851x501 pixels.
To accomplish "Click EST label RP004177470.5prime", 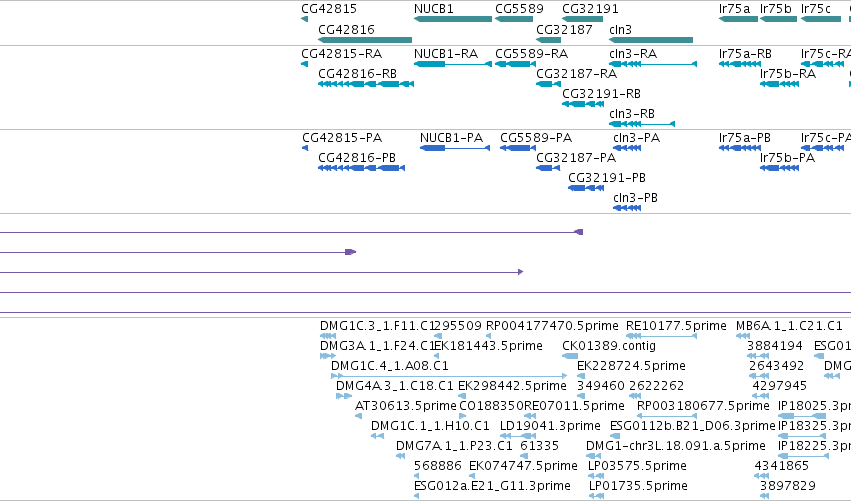I will 552,326.
